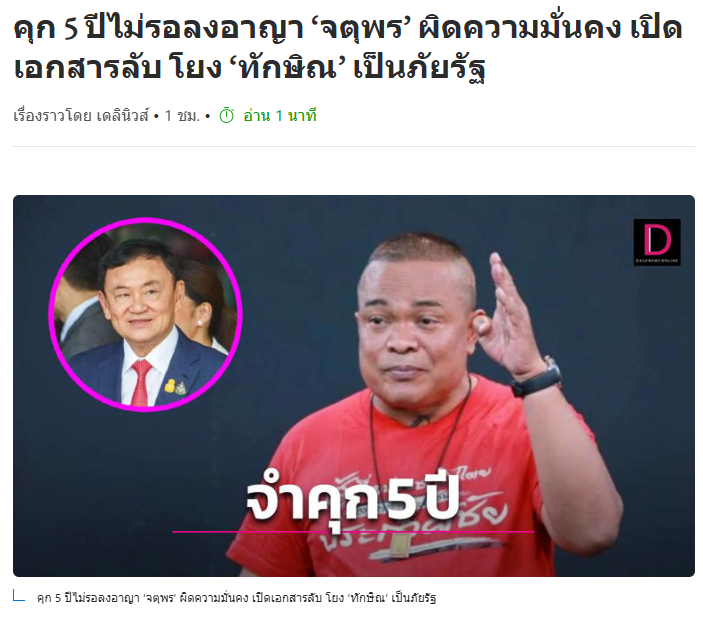The width and height of the screenshot is (703, 618).
Task: Click the word 'ทักษิณ' in the headline
Action: (x=287, y=68)
